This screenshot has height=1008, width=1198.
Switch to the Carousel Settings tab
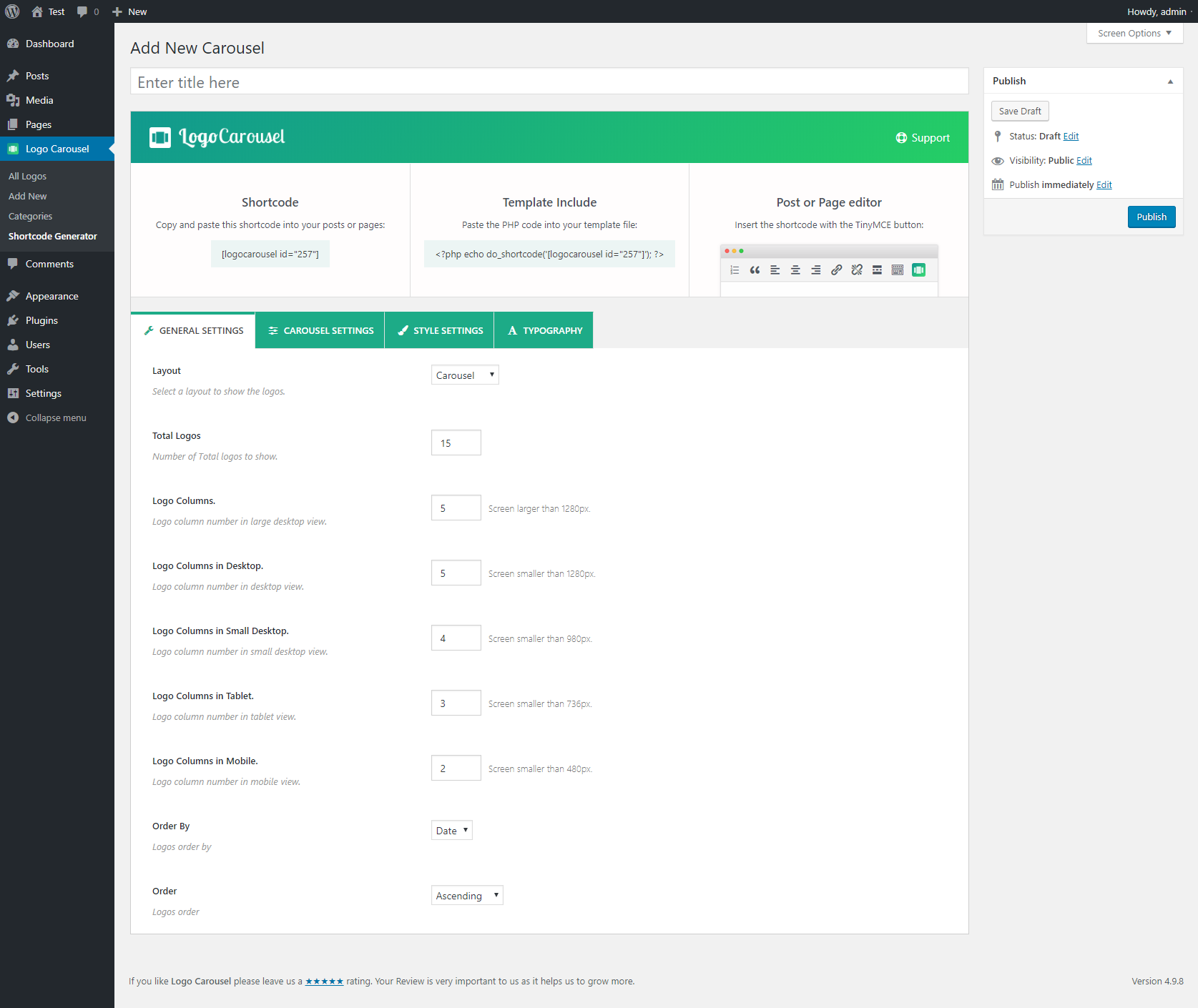[320, 330]
